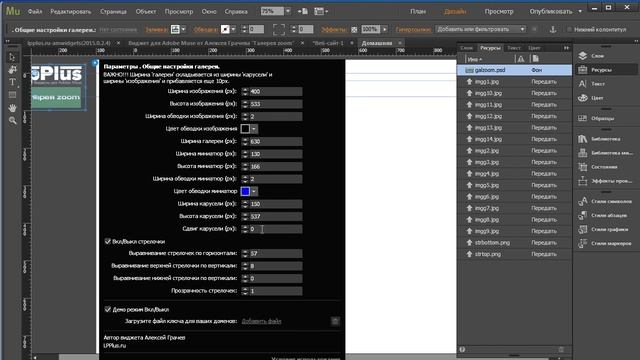Toggle effects checkbox beside Эффекты
This screenshot has width=640, height=360.
click(354, 29)
